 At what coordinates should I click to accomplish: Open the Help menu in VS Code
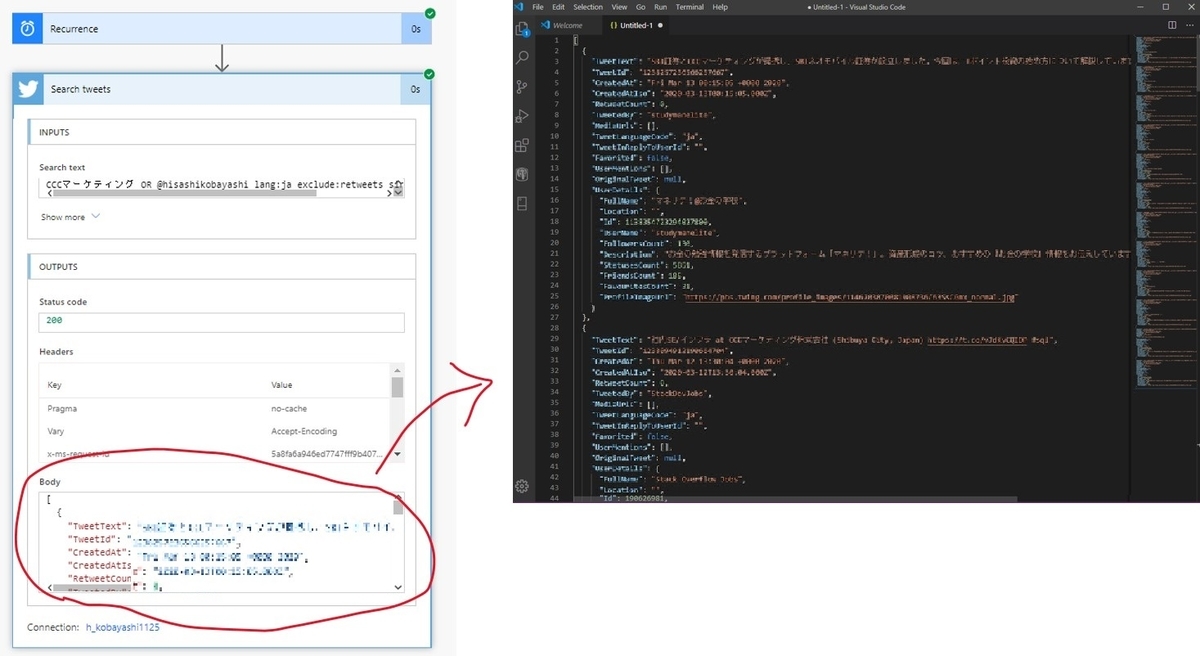coord(720,7)
